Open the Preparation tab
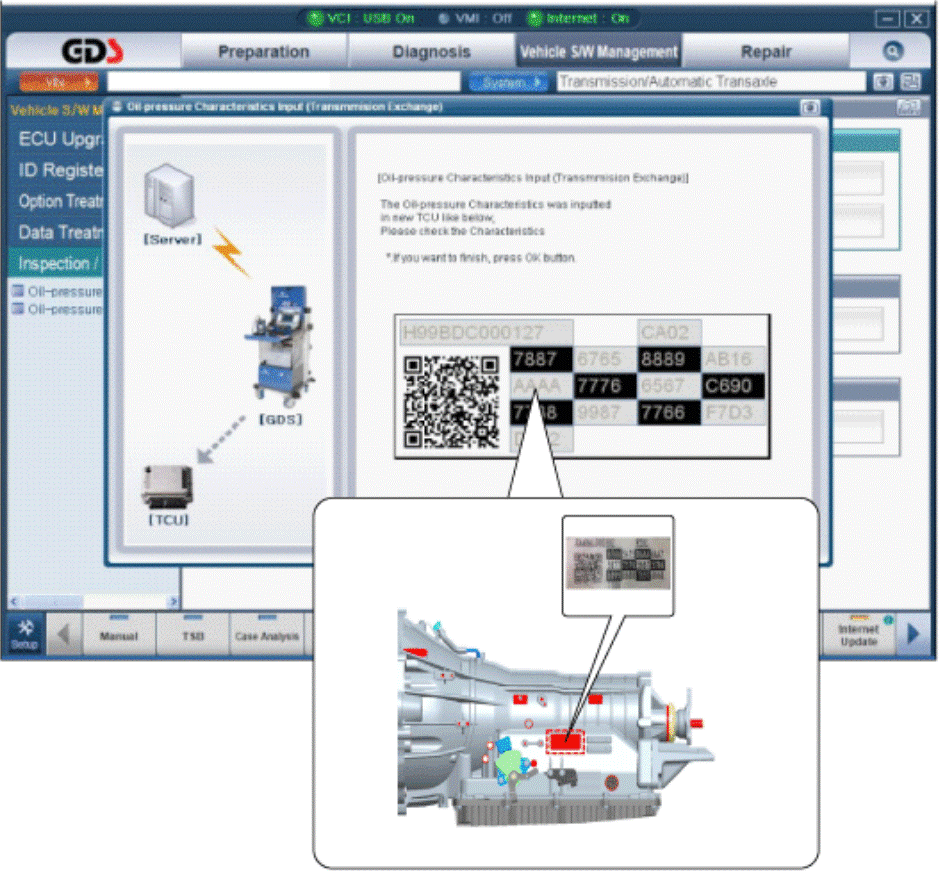 pos(264,51)
